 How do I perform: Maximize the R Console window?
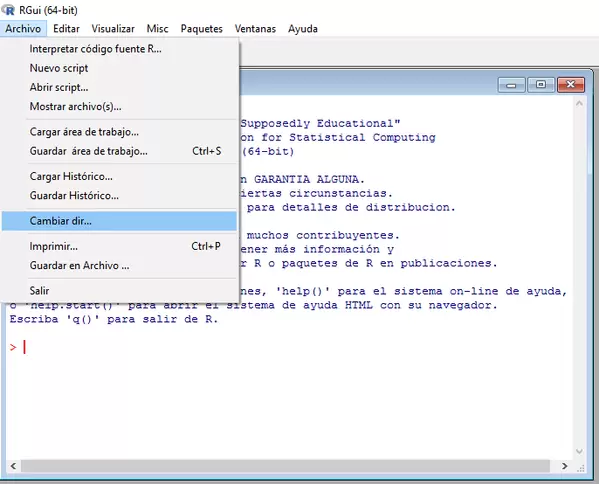(541, 85)
